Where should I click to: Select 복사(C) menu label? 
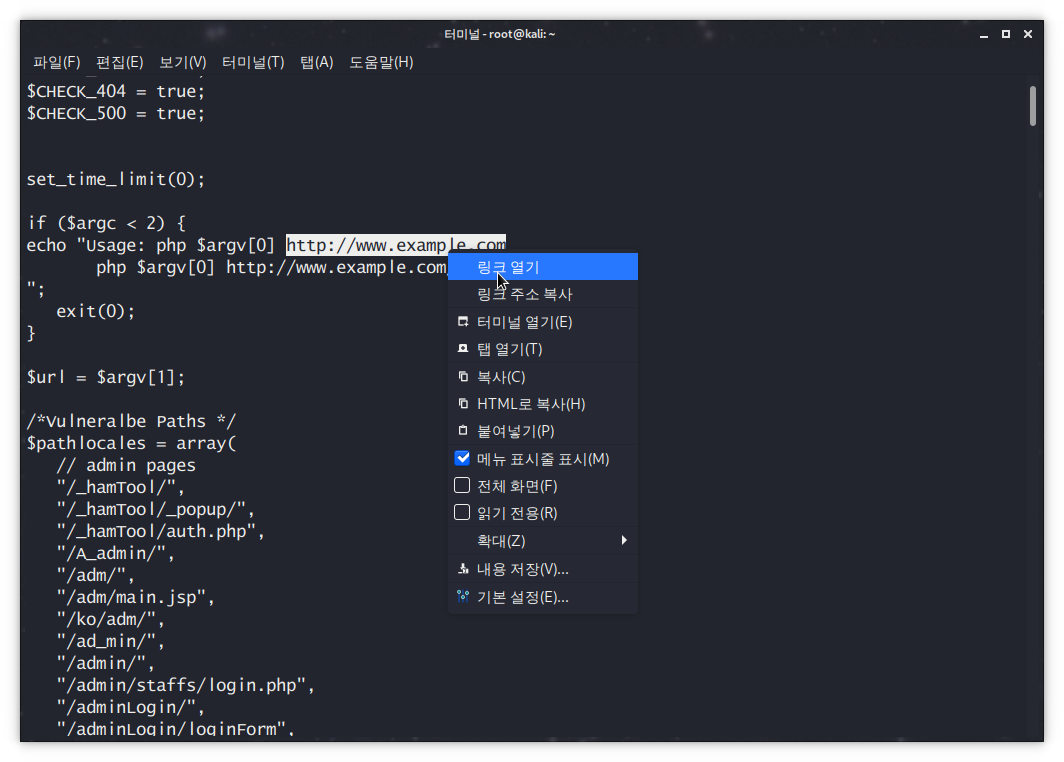point(501,377)
